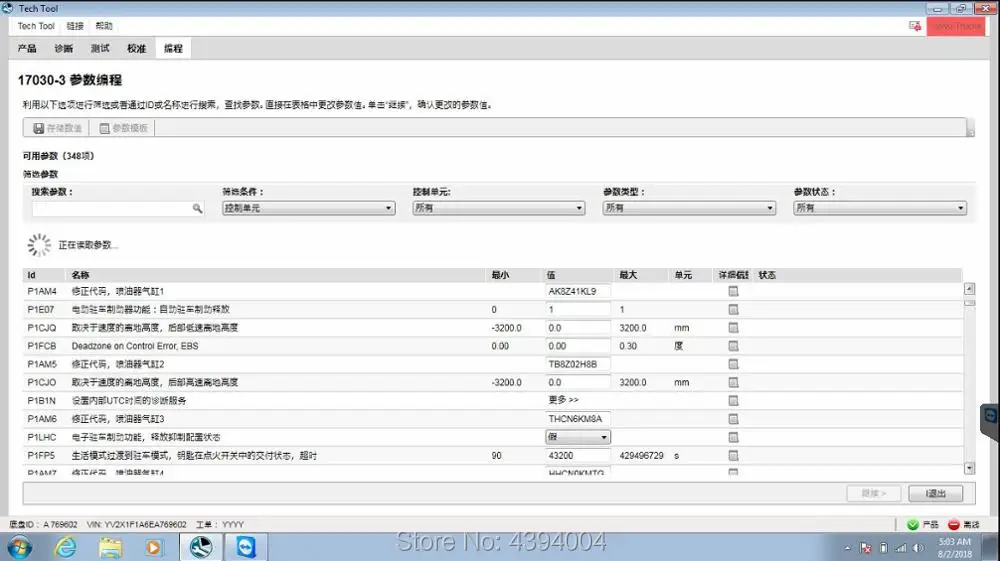Edit value field containing THCN6KM8A
The height and width of the screenshot is (561, 1000).
coord(578,419)
